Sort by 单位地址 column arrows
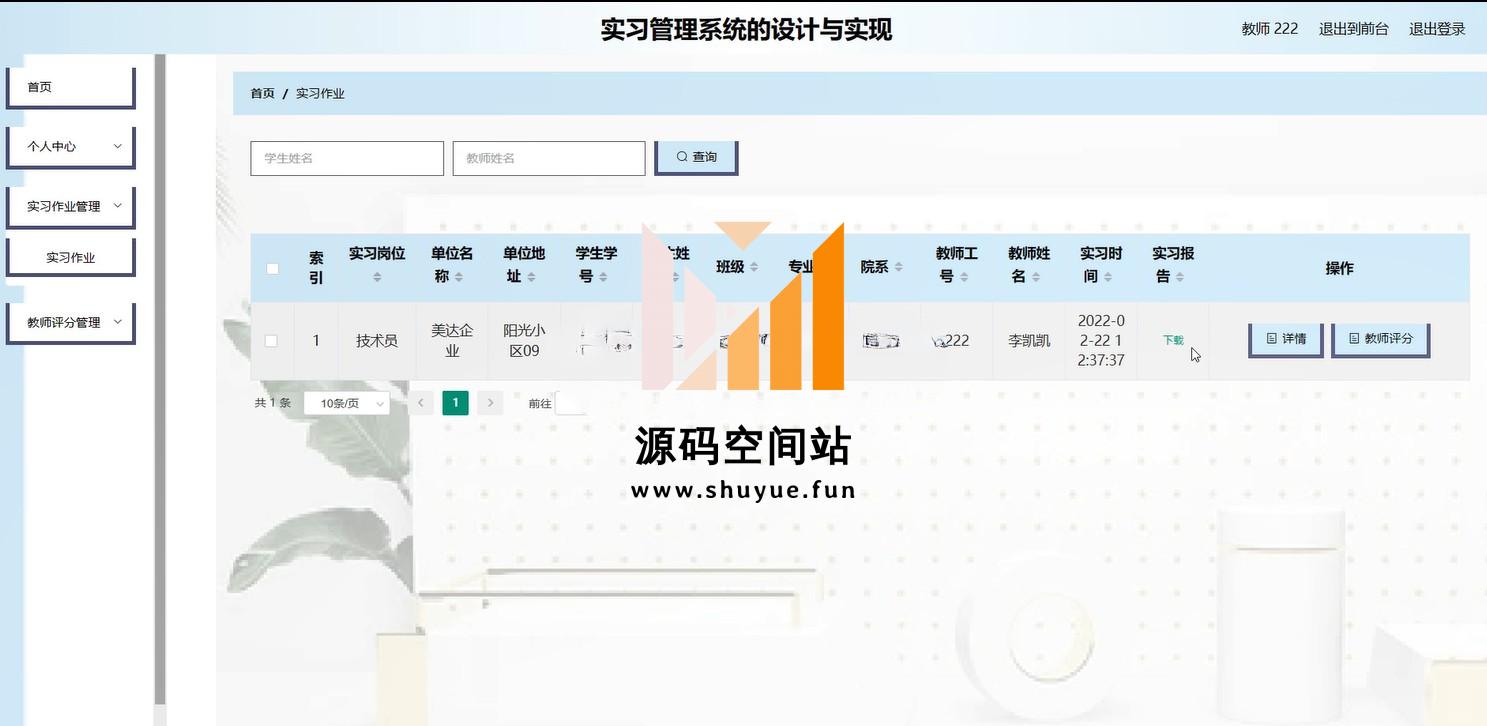 click(531, 277)
